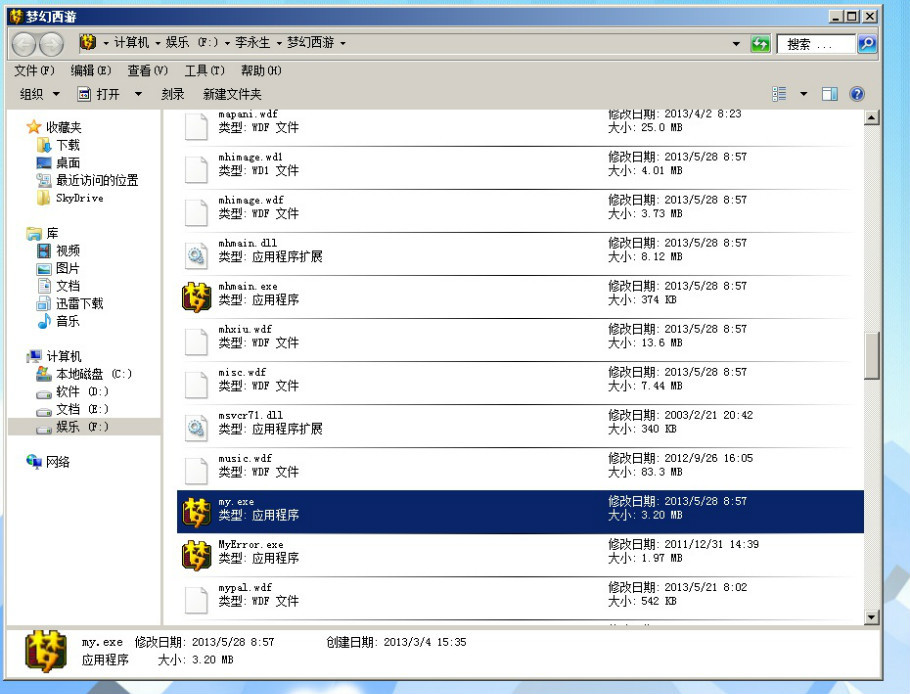
Task: Click the folder icon in the address bar
Action: (88, 42)
